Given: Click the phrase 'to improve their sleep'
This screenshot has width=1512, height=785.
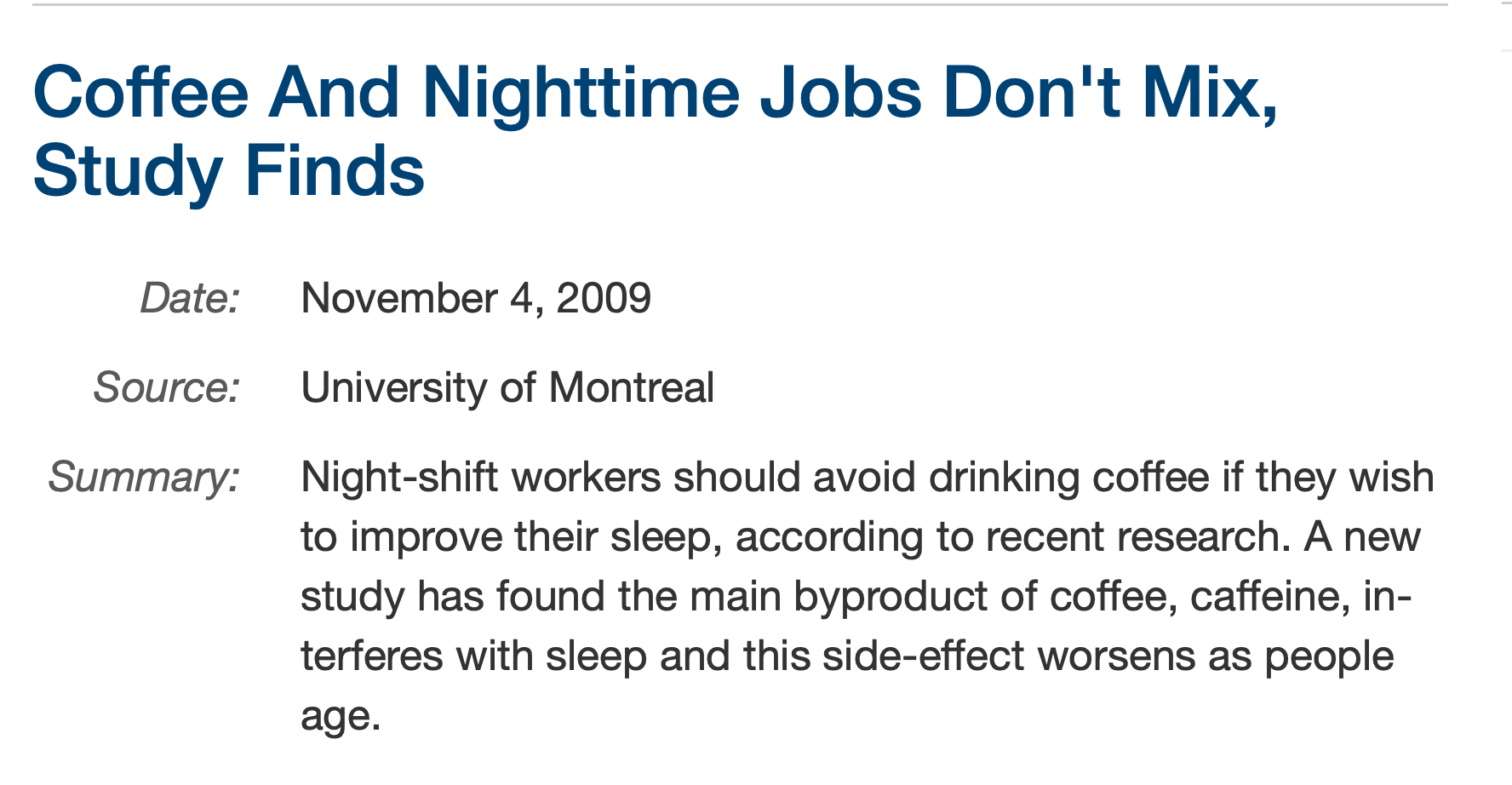Looking at the screenshot, I should click(x=512, y=538).
